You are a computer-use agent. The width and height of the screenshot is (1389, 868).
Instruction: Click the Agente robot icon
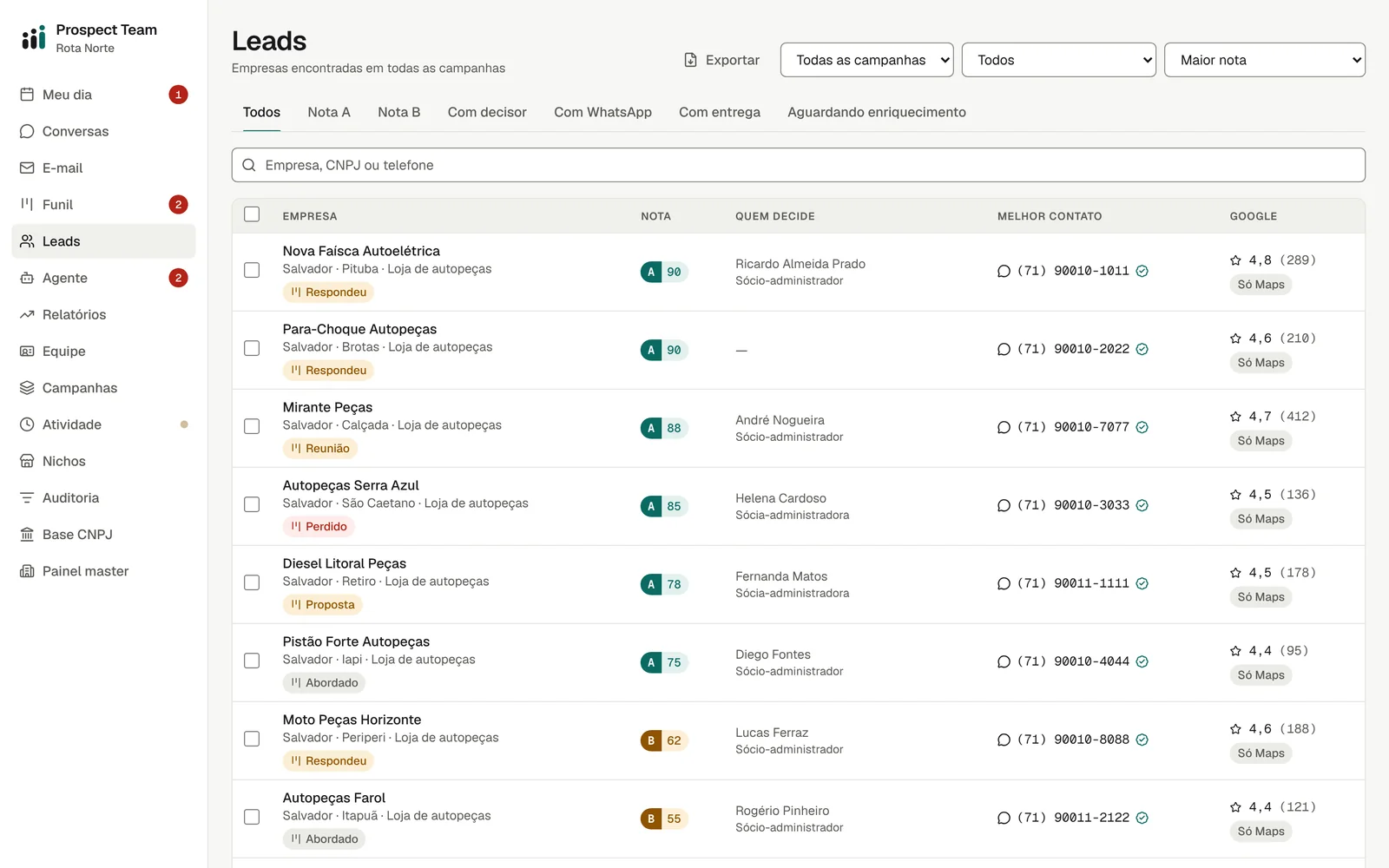pyautogui.click(x=27, y=278)
